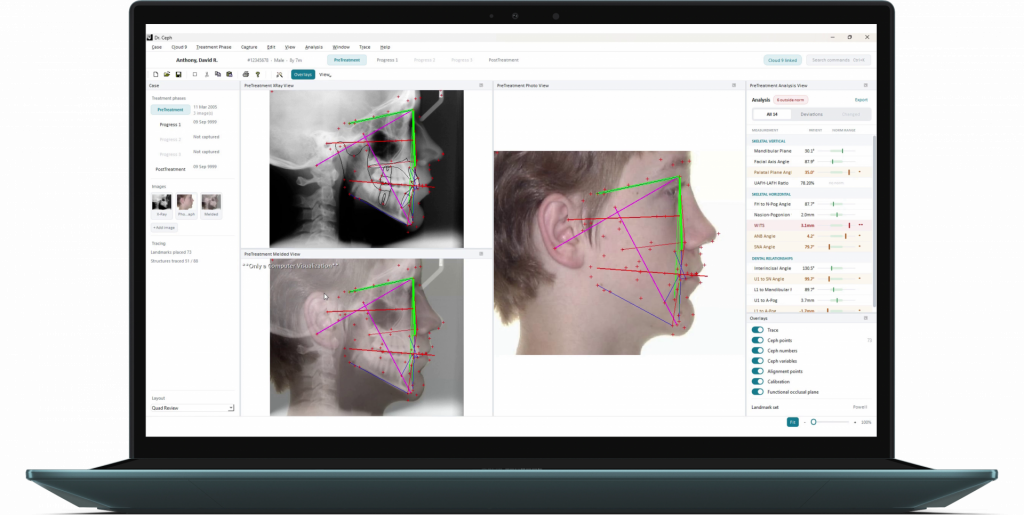The width and height of the screenshot is (1024, 515).
Task: Click the Open folder toolbar icon
Action: pos(167,74)
